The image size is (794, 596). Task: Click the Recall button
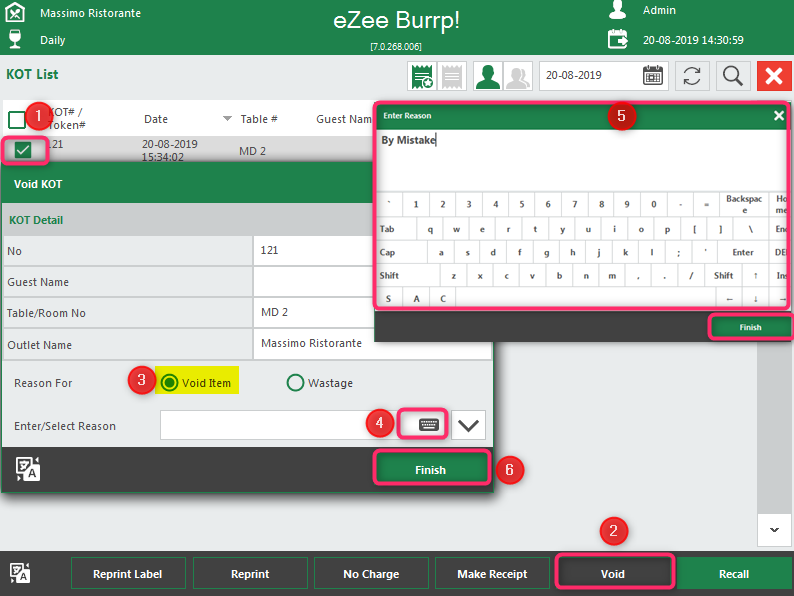[x=734, y=574]
